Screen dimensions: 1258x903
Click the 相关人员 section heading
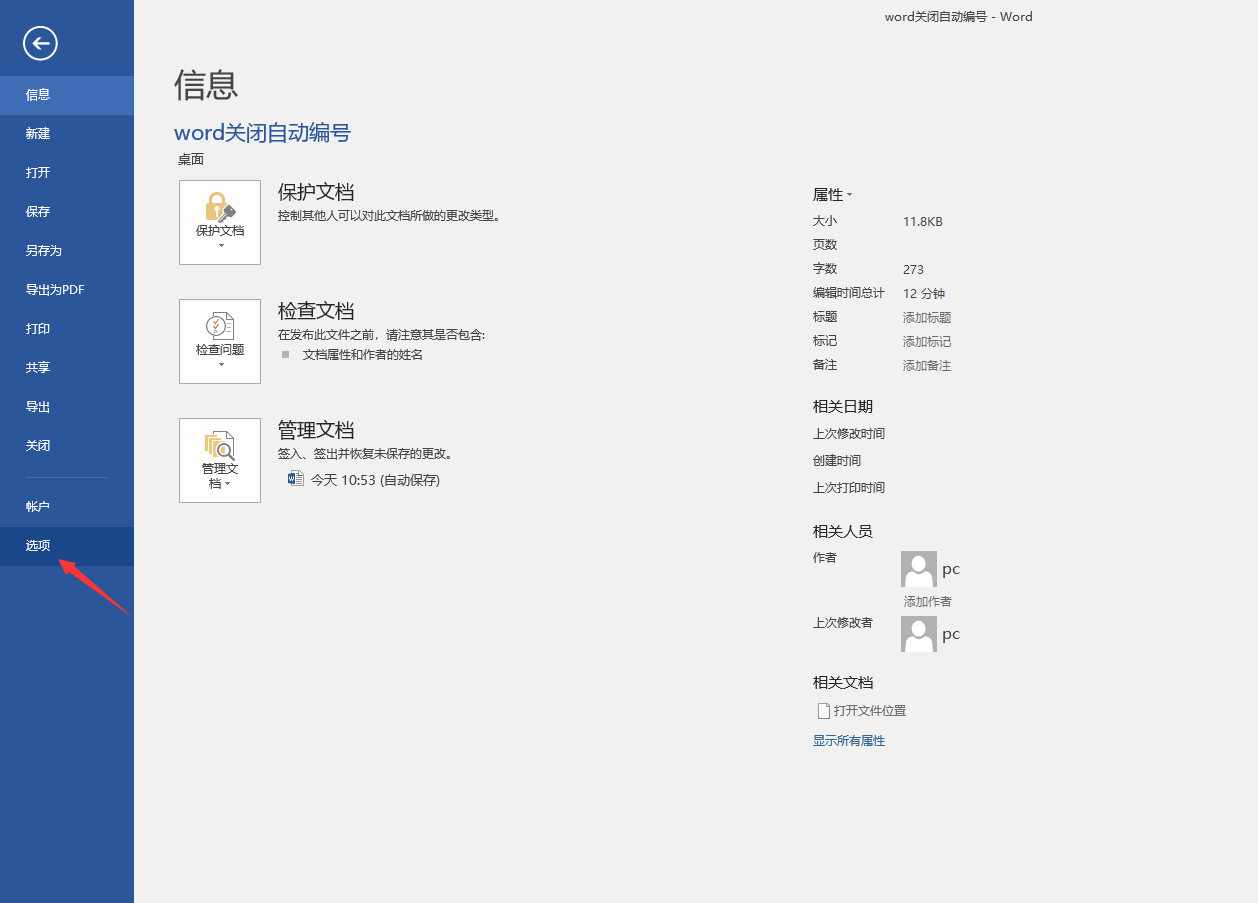pos(843,532)
